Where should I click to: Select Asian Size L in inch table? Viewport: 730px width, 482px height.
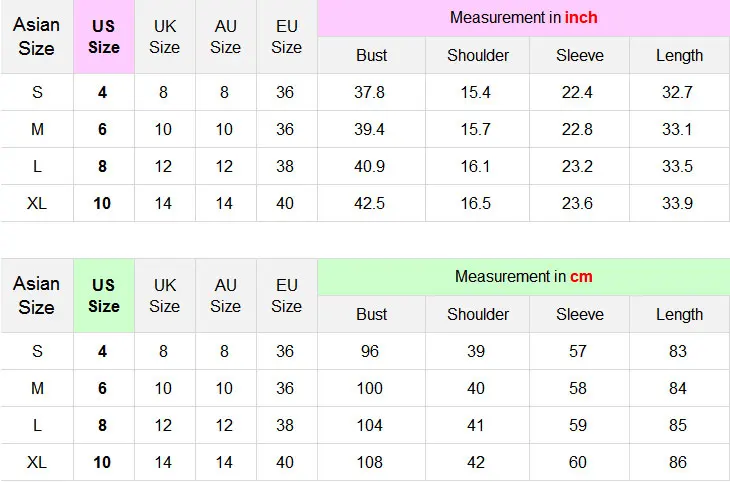(37, 166)
